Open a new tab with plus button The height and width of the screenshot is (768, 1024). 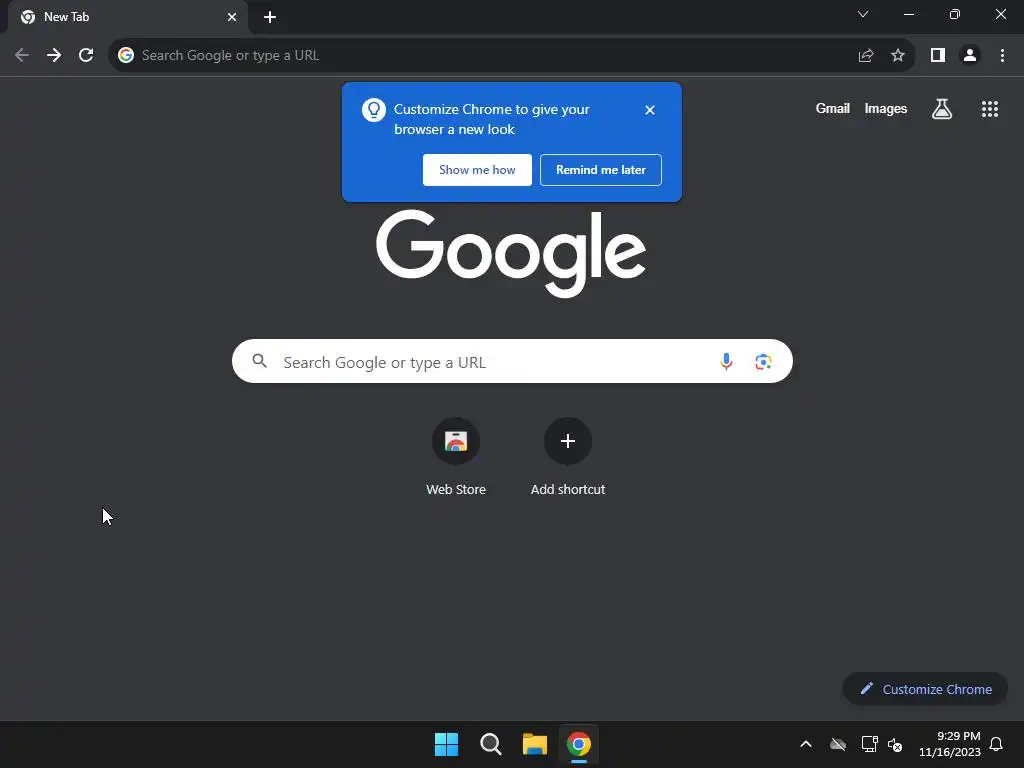tap(270, 17)
